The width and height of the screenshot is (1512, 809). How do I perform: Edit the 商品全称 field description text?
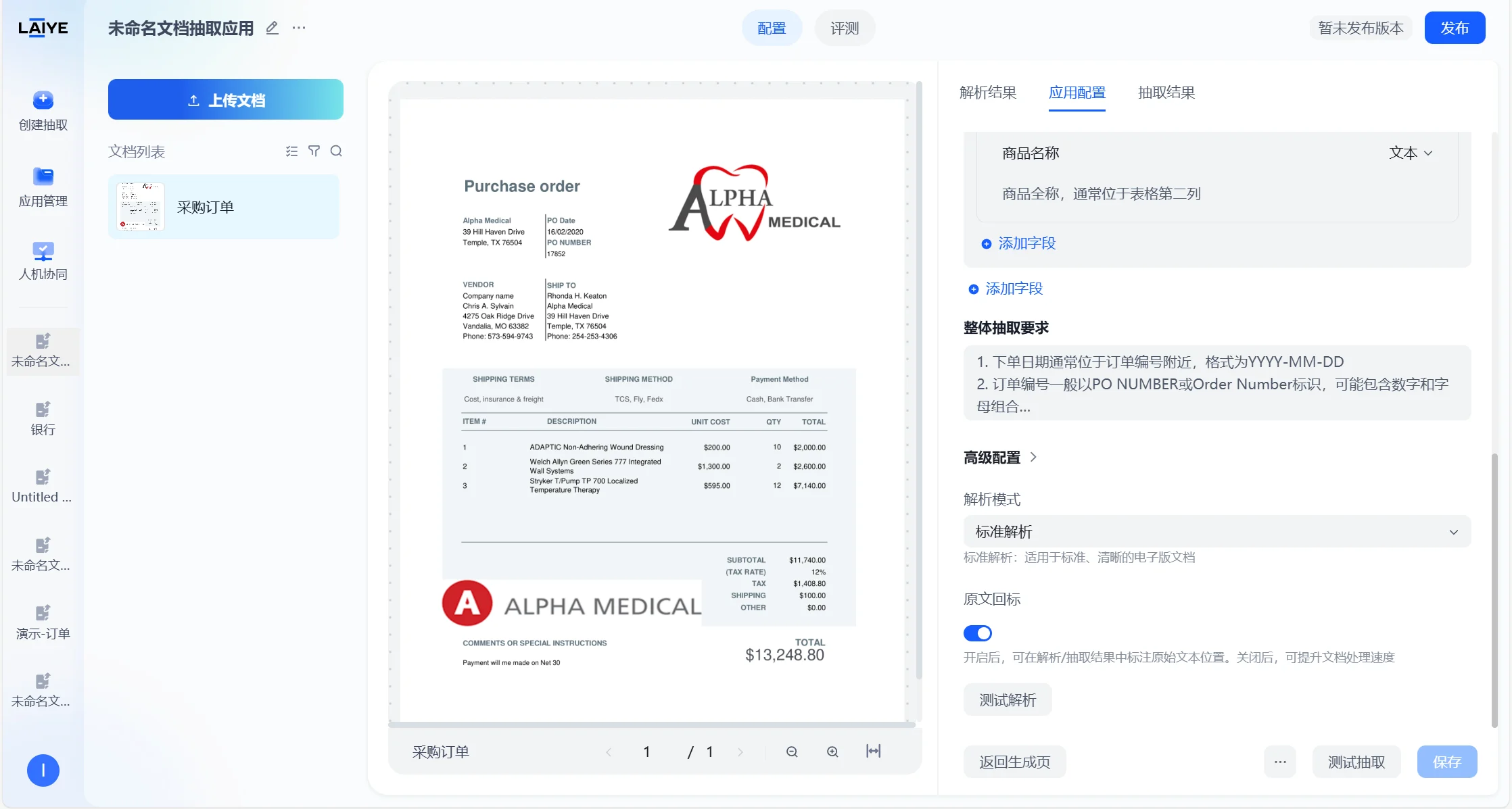(x=1101, y=194)
